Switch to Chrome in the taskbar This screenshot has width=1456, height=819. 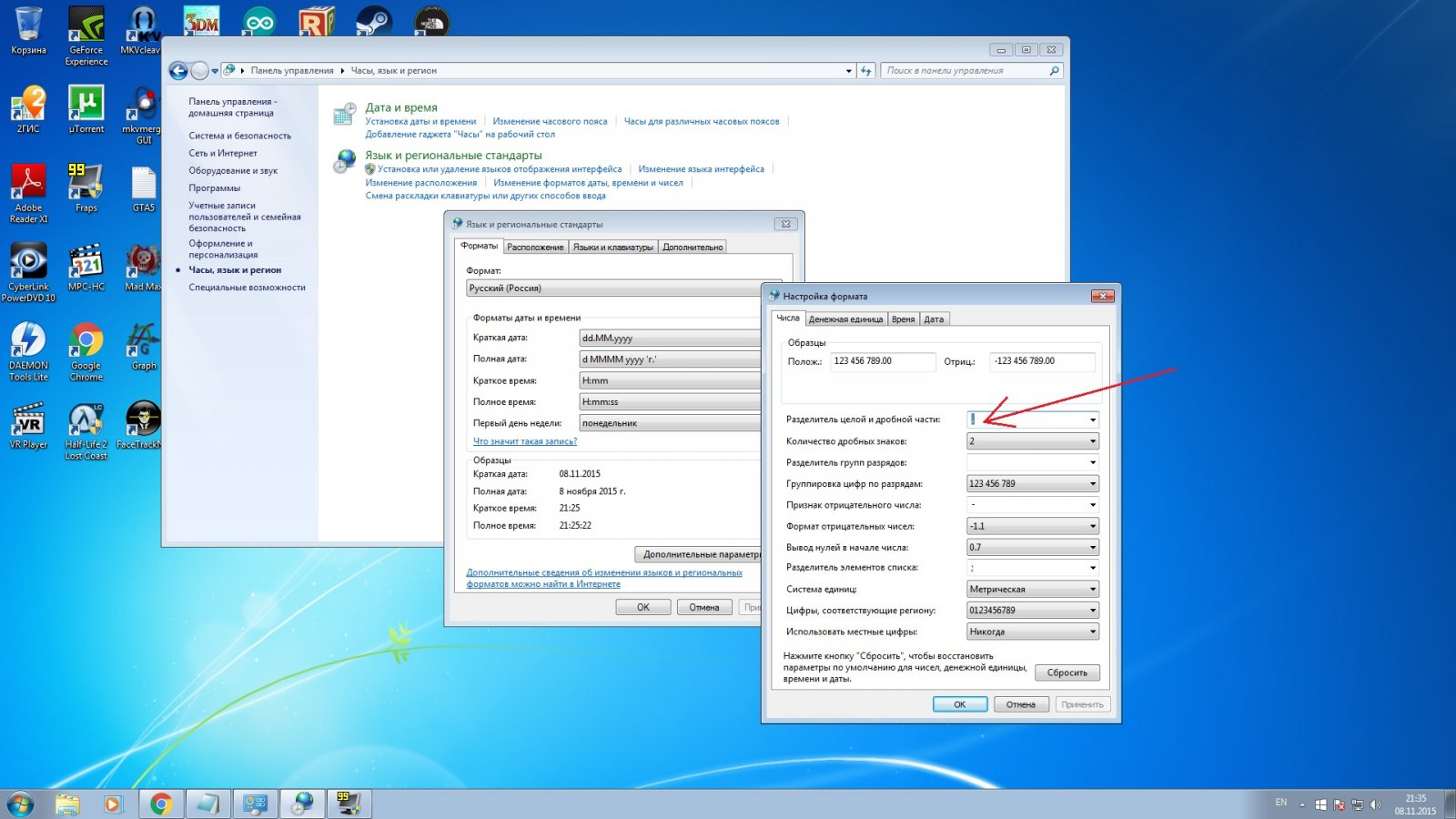[161, 804]
